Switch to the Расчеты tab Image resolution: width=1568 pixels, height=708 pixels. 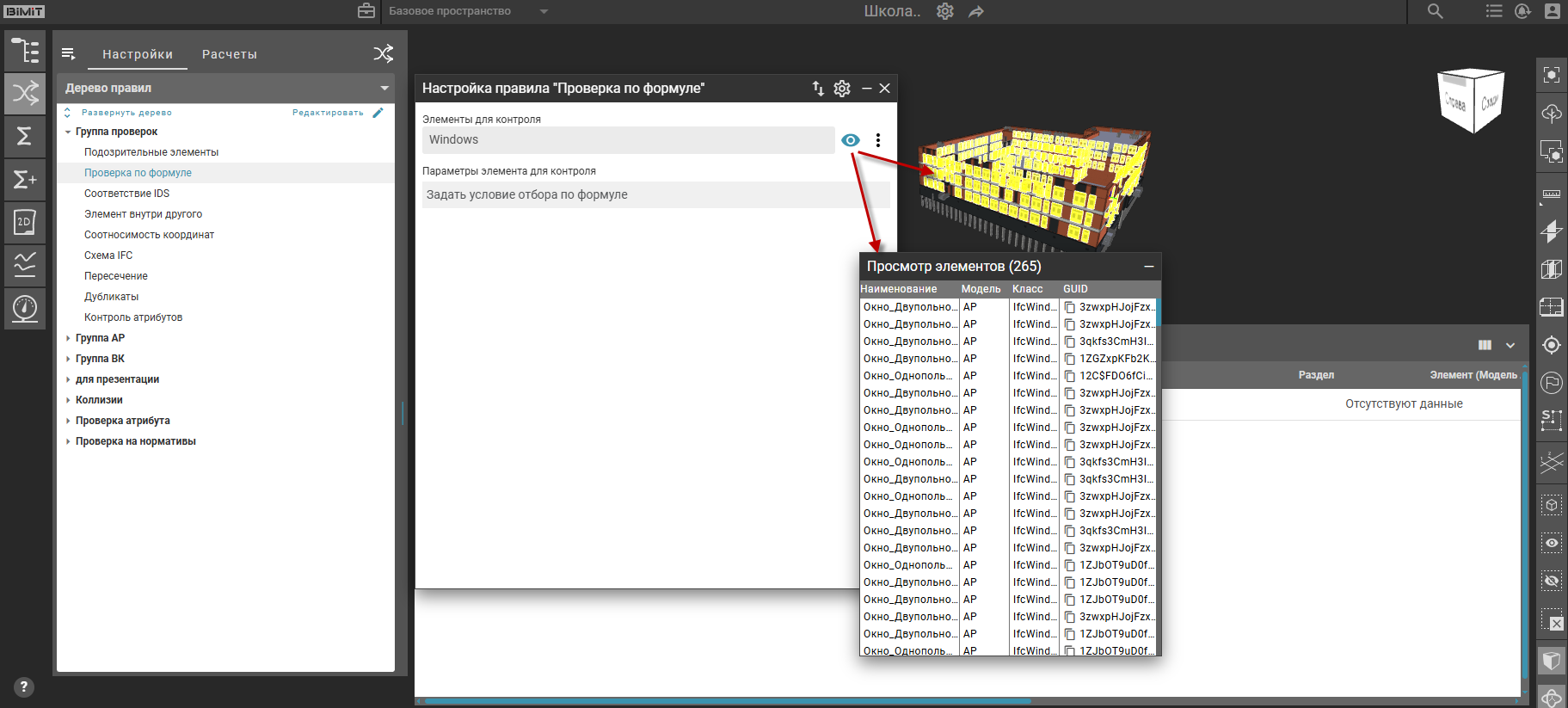point(229,54)
